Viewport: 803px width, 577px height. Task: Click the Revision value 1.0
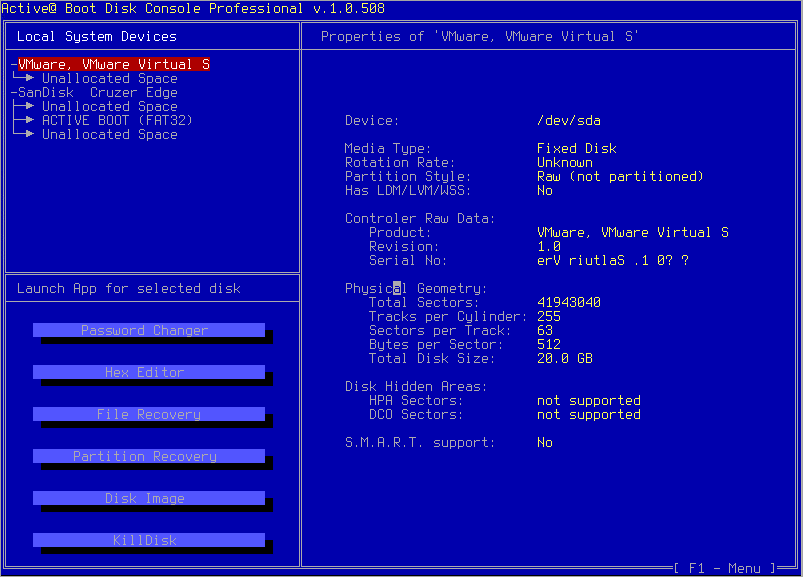[549, 247]
